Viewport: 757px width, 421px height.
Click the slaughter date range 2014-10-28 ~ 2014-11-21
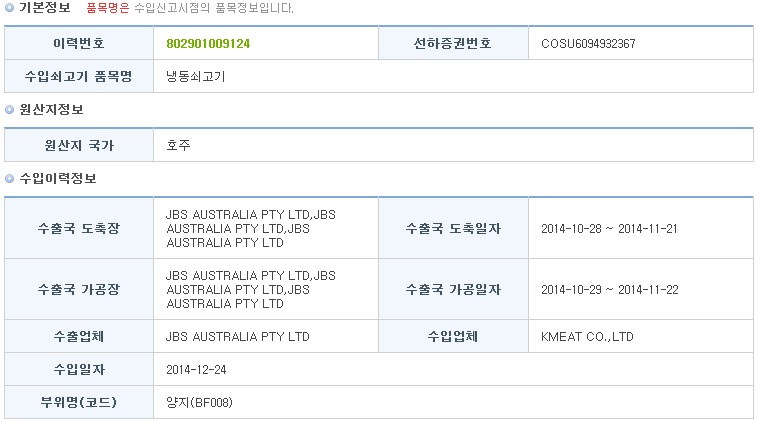coord(609,228)
